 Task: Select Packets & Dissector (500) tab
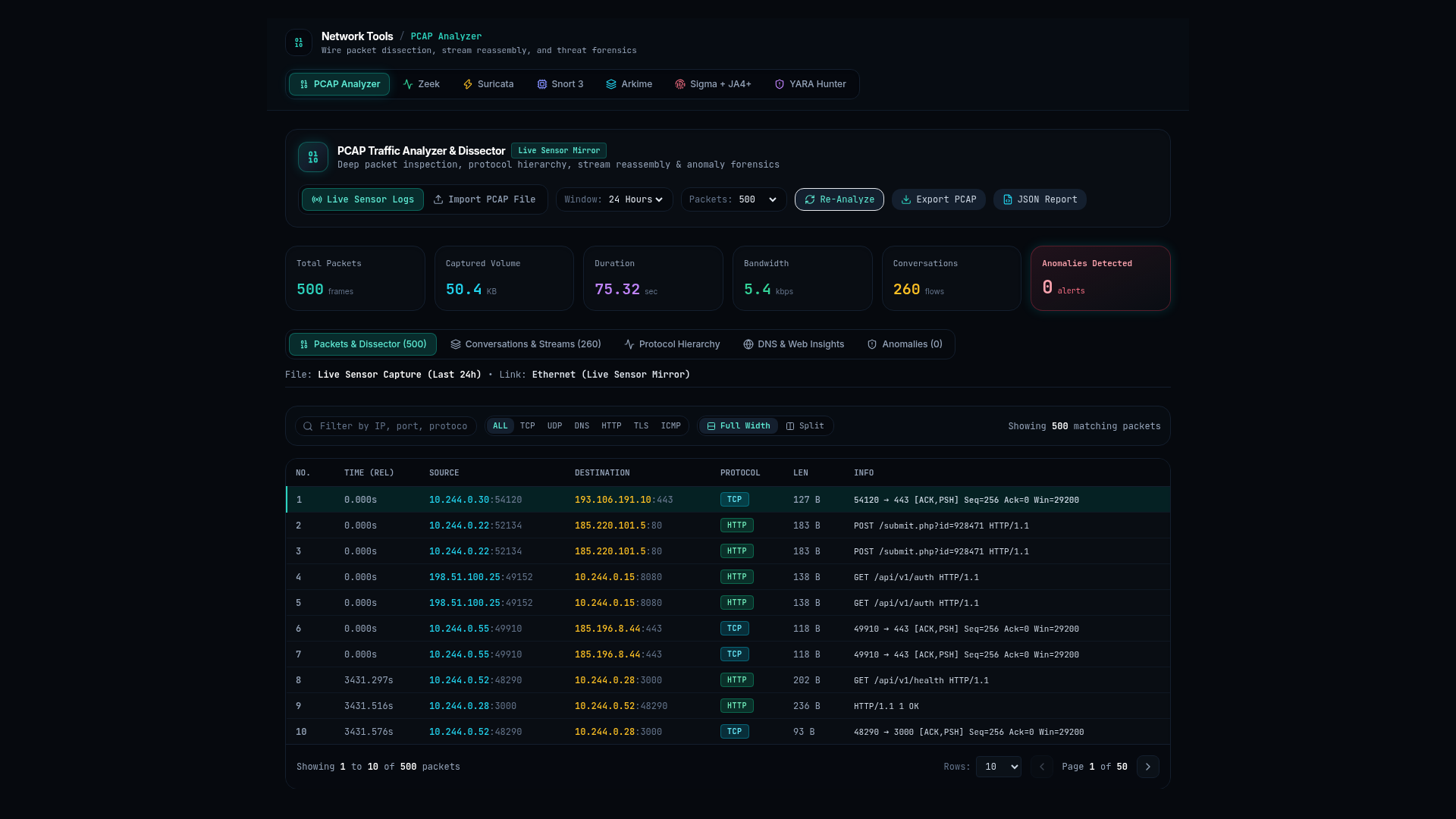click(362, 344)
